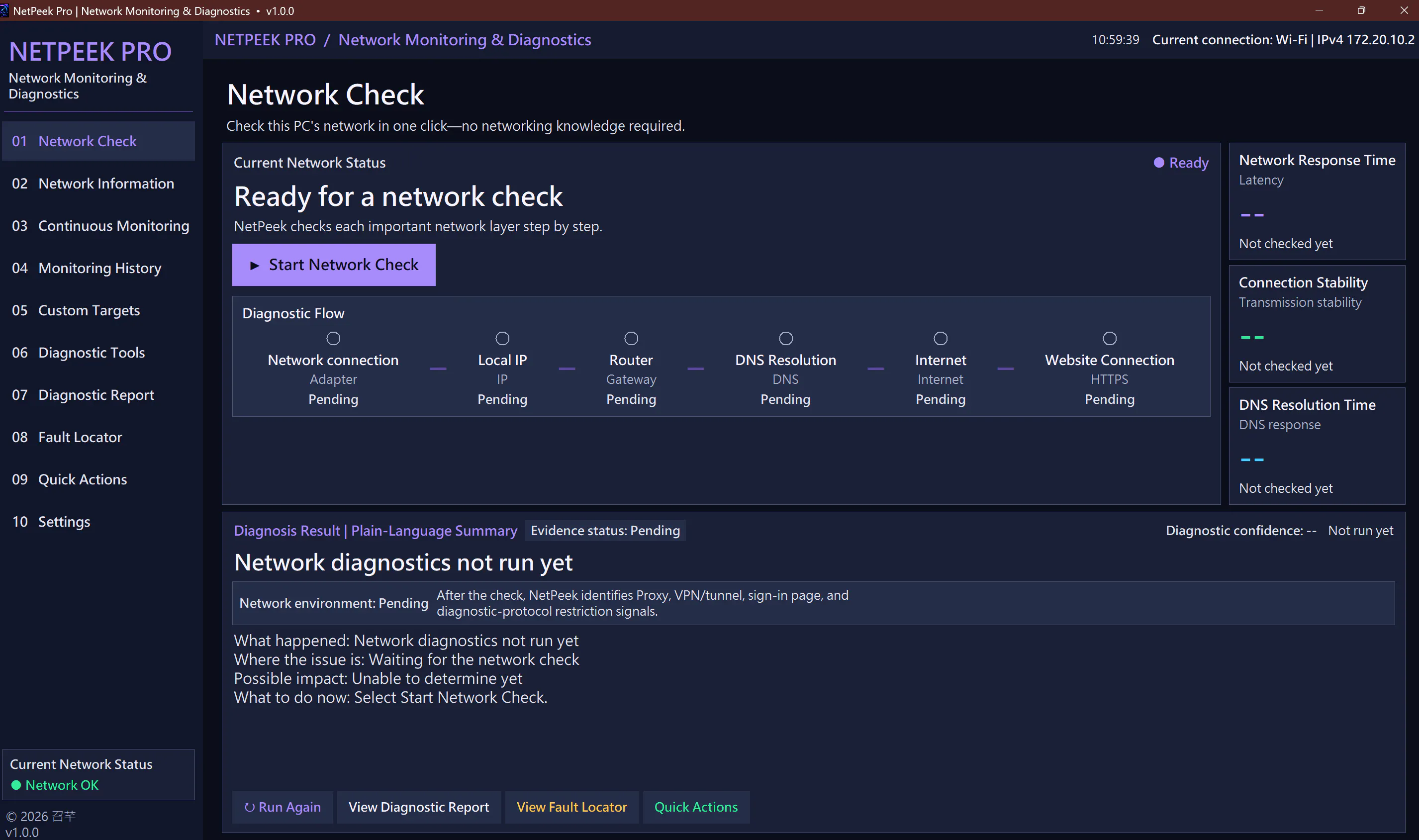Image resolution: width=1419 pixels, height=840 pixels.
Task: Select Custom Targets in sidebar
Action: tap(98, 310)
